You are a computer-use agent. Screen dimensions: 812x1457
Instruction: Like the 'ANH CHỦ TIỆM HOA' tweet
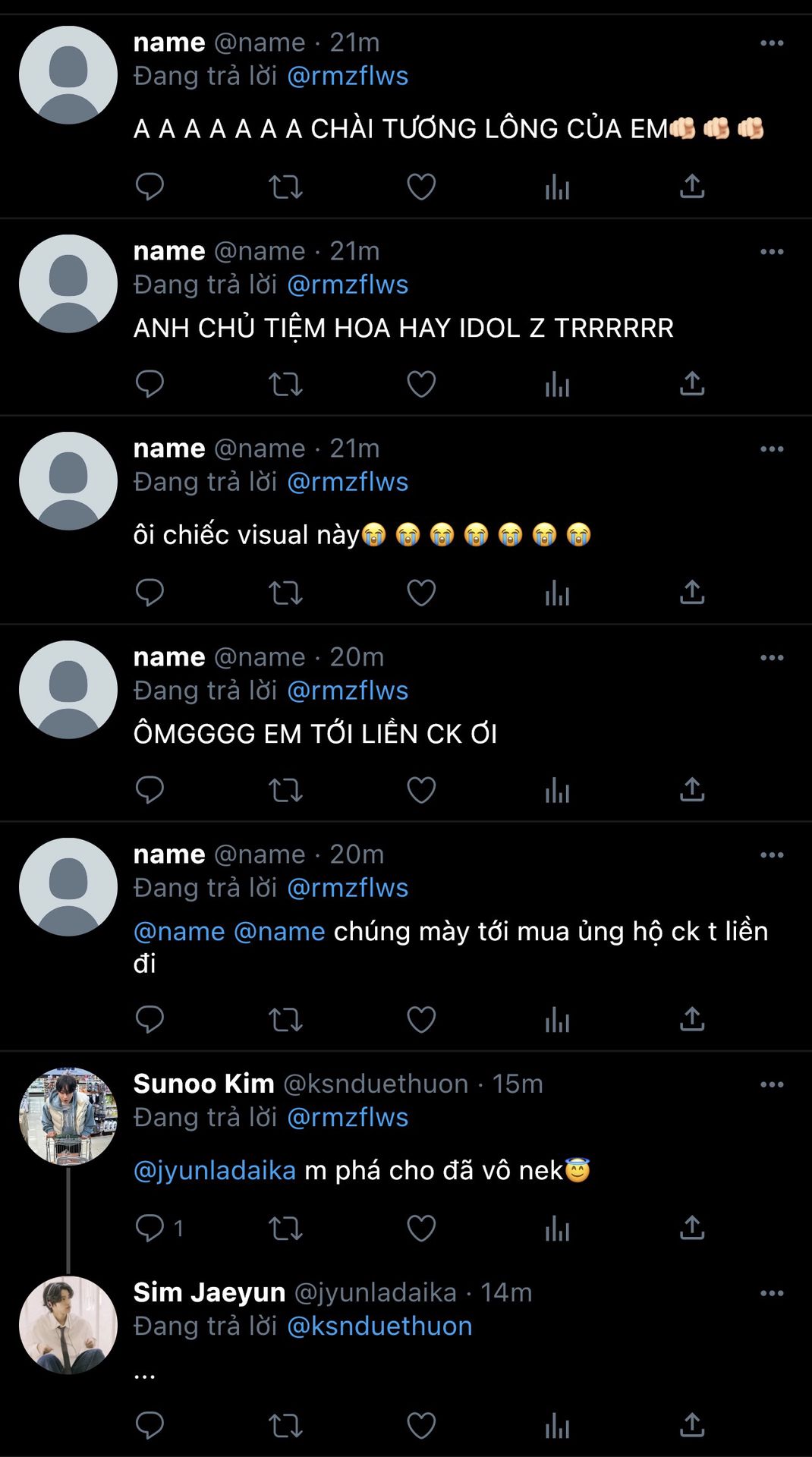pyautogui.click(x=421, y=385)
